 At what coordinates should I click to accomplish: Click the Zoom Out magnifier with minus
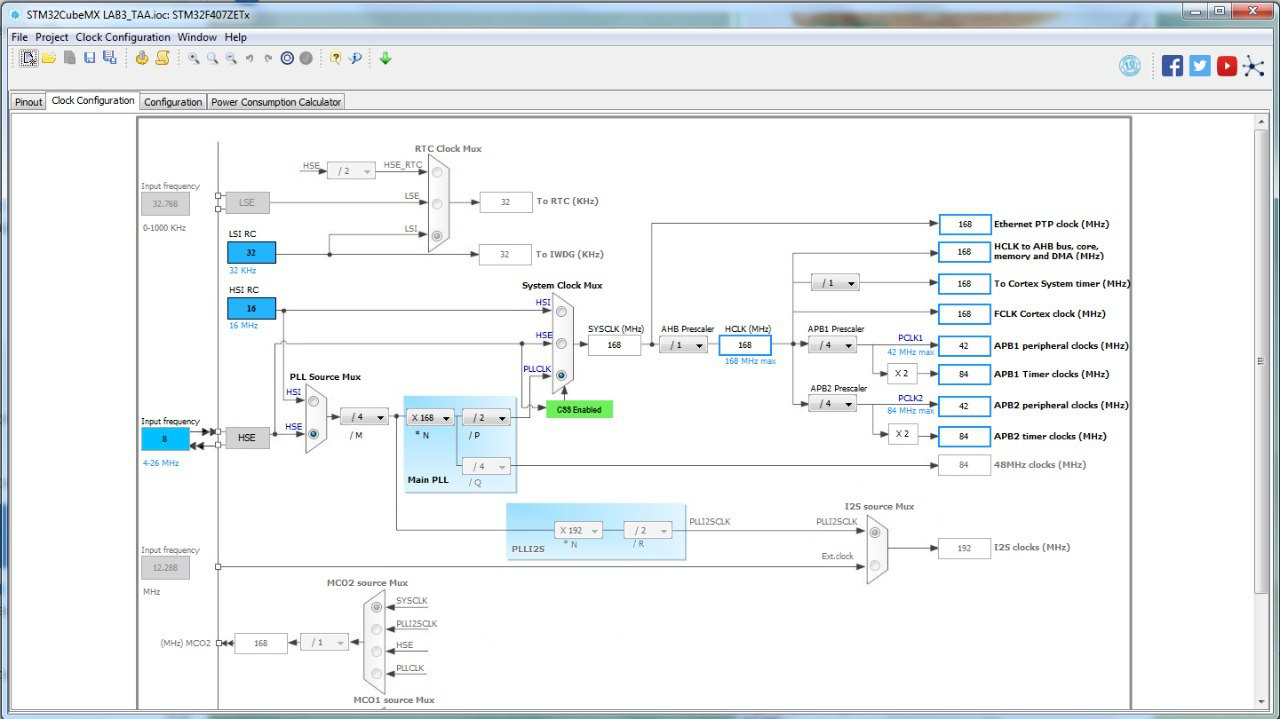[x=231, y=58]
